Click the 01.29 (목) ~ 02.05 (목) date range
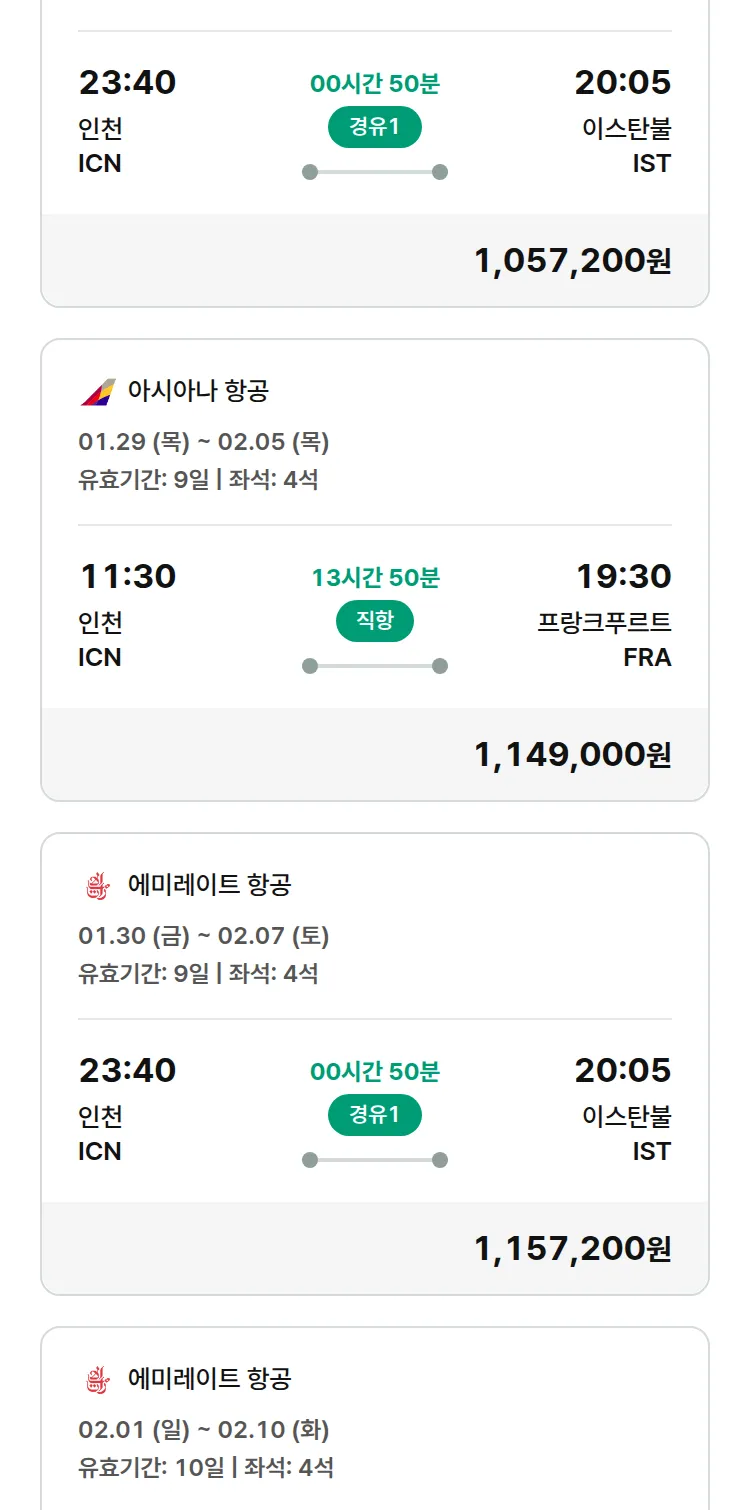This screenshot has width=750, height=1510. (204, 442)
